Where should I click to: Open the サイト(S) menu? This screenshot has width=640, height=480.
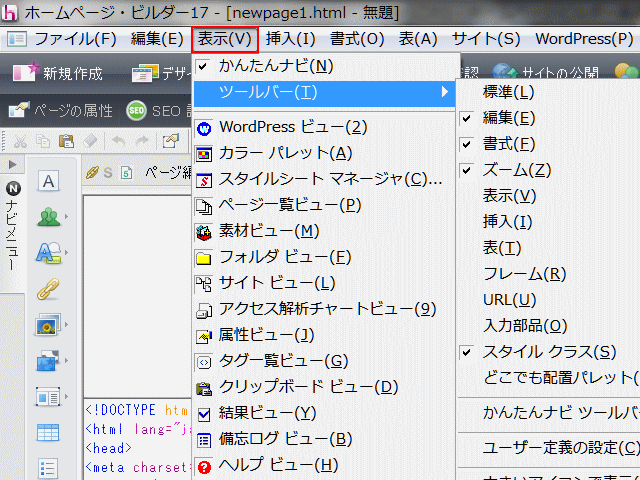pos(486,39)
